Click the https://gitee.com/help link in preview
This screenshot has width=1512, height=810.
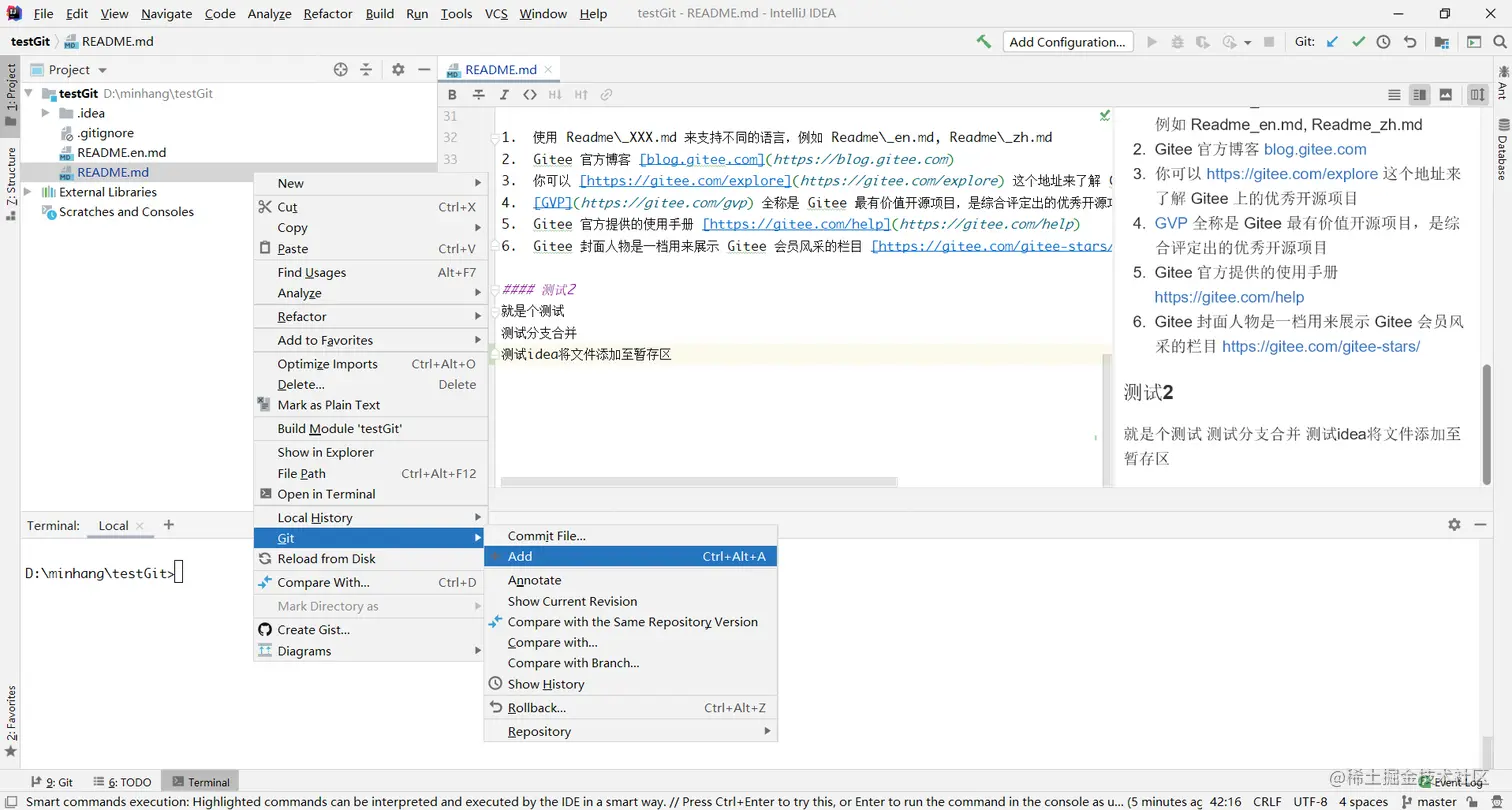(1229, 297)
